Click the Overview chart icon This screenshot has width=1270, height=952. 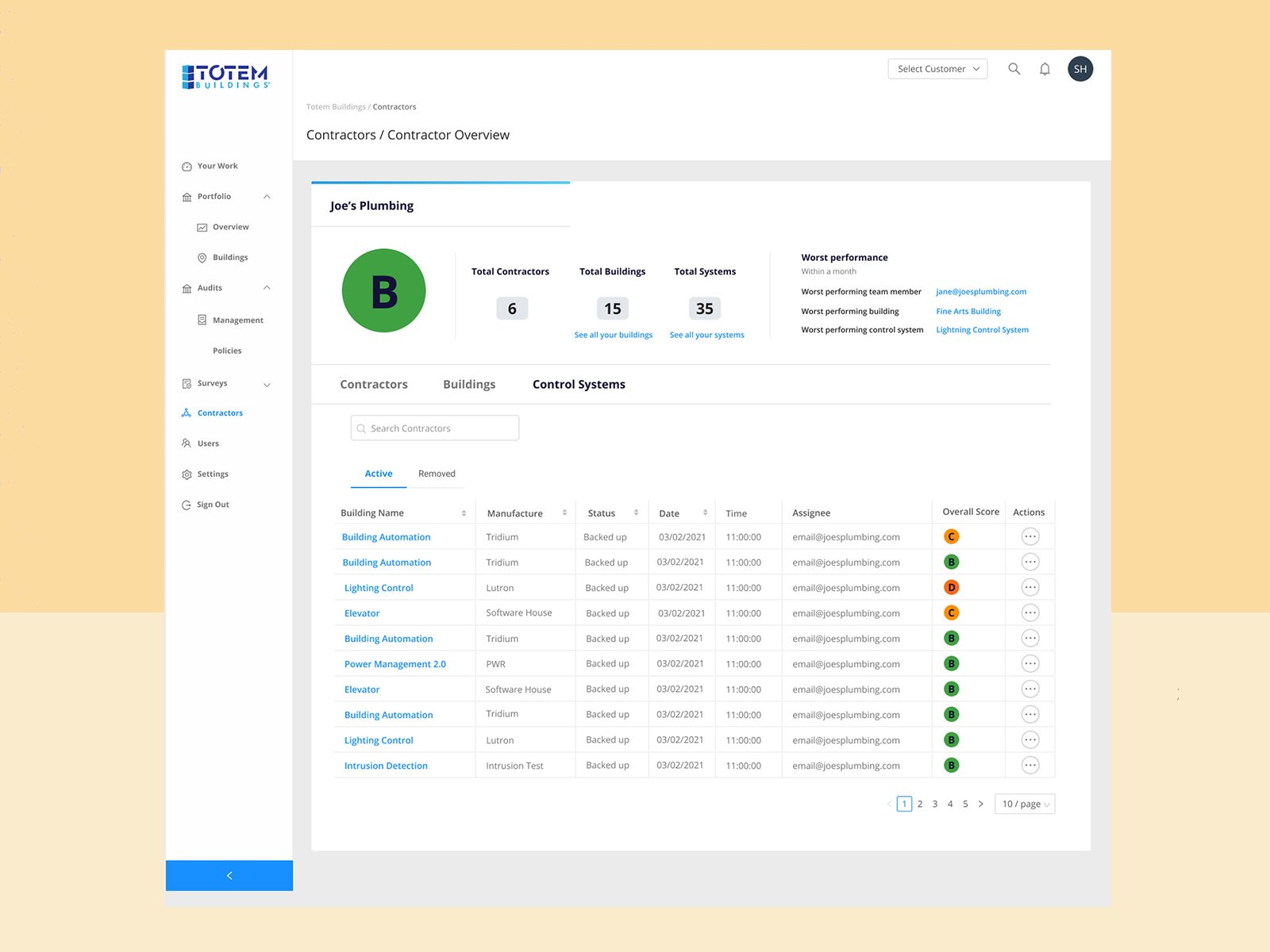click(x=202, y=228)
